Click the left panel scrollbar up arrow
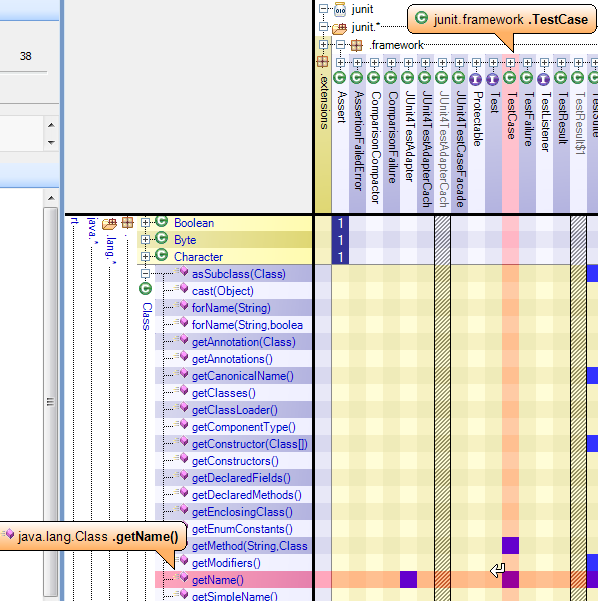 point(51,198)
